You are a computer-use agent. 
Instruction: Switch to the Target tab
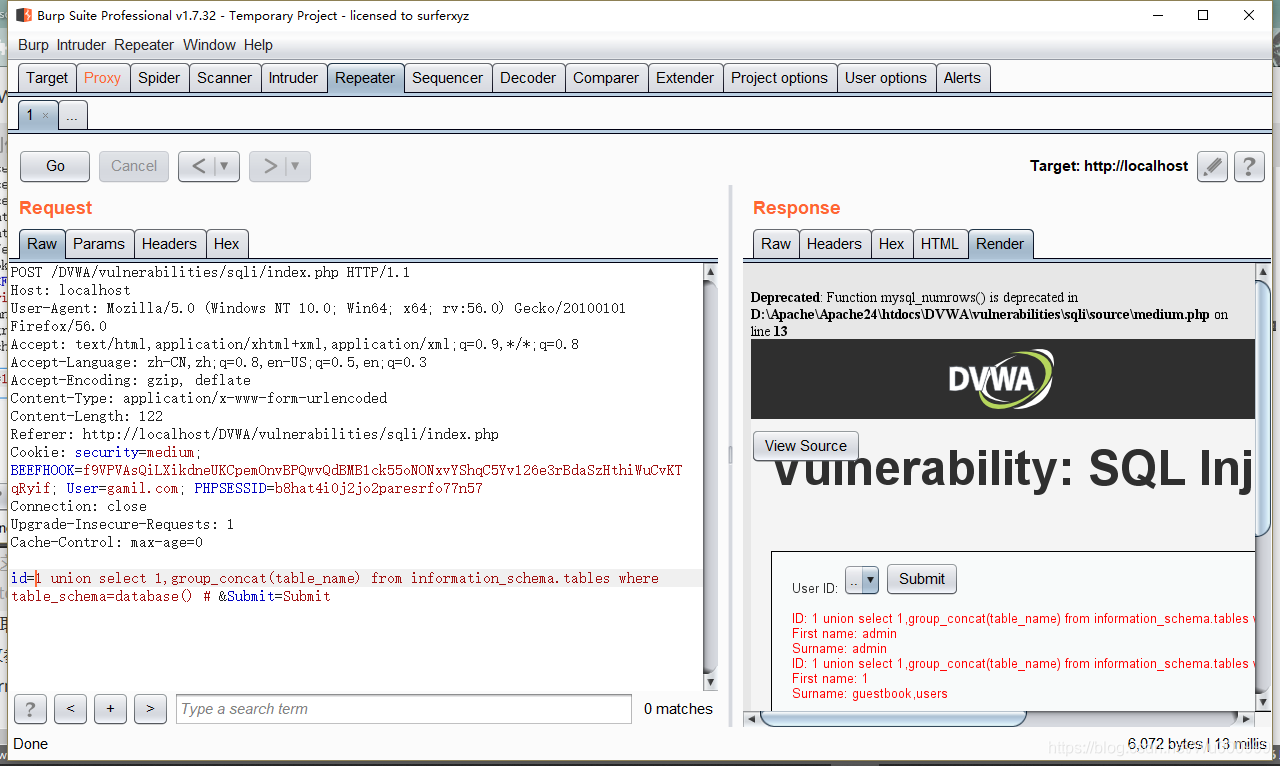(47, 78)
